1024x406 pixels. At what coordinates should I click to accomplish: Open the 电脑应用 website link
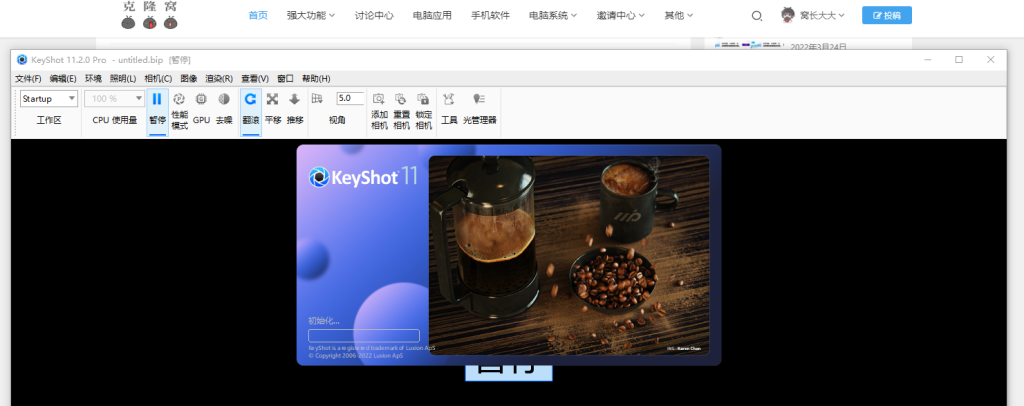click(x=432, y=15)
